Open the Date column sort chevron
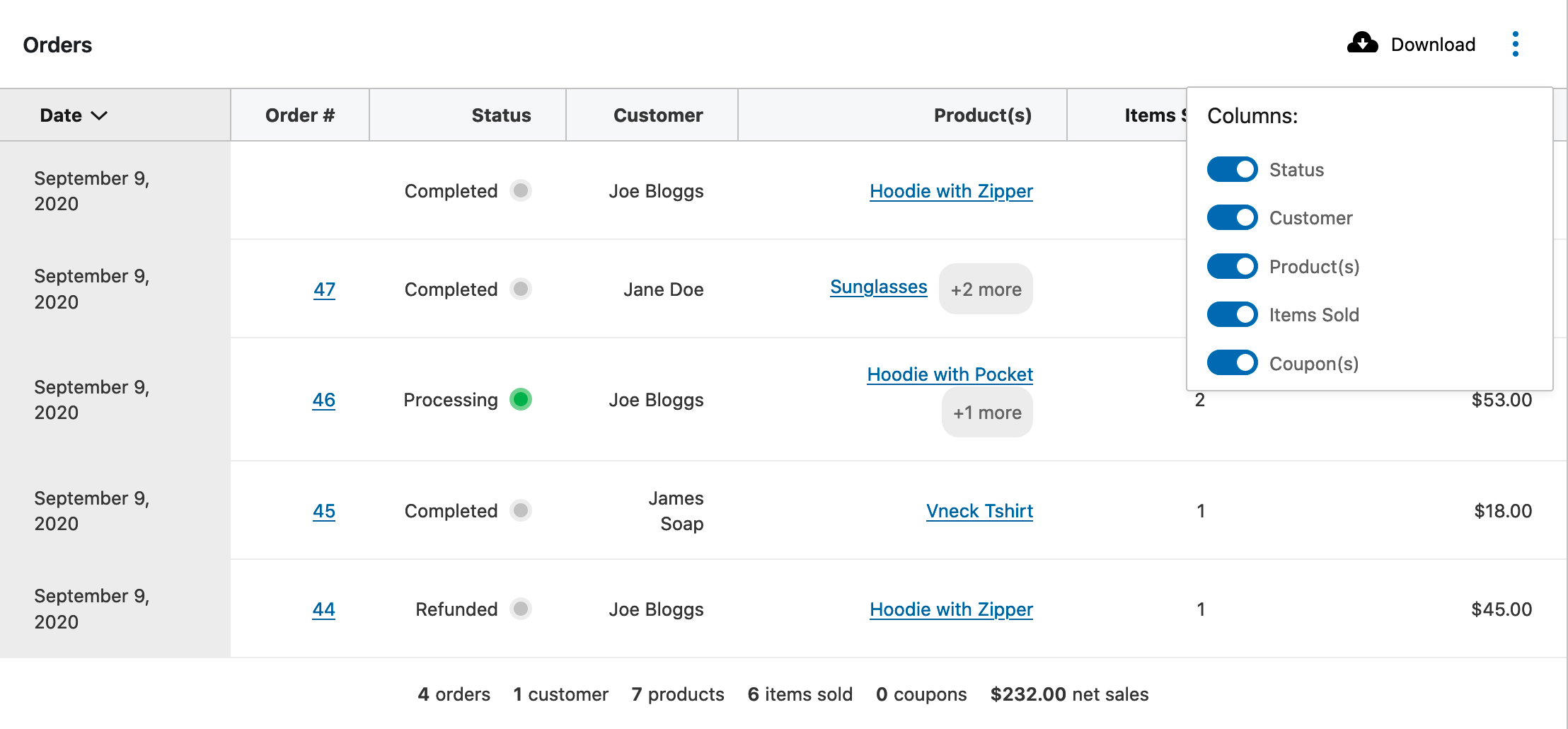Viewport: 1568px width, 729px height. [99, 115]
